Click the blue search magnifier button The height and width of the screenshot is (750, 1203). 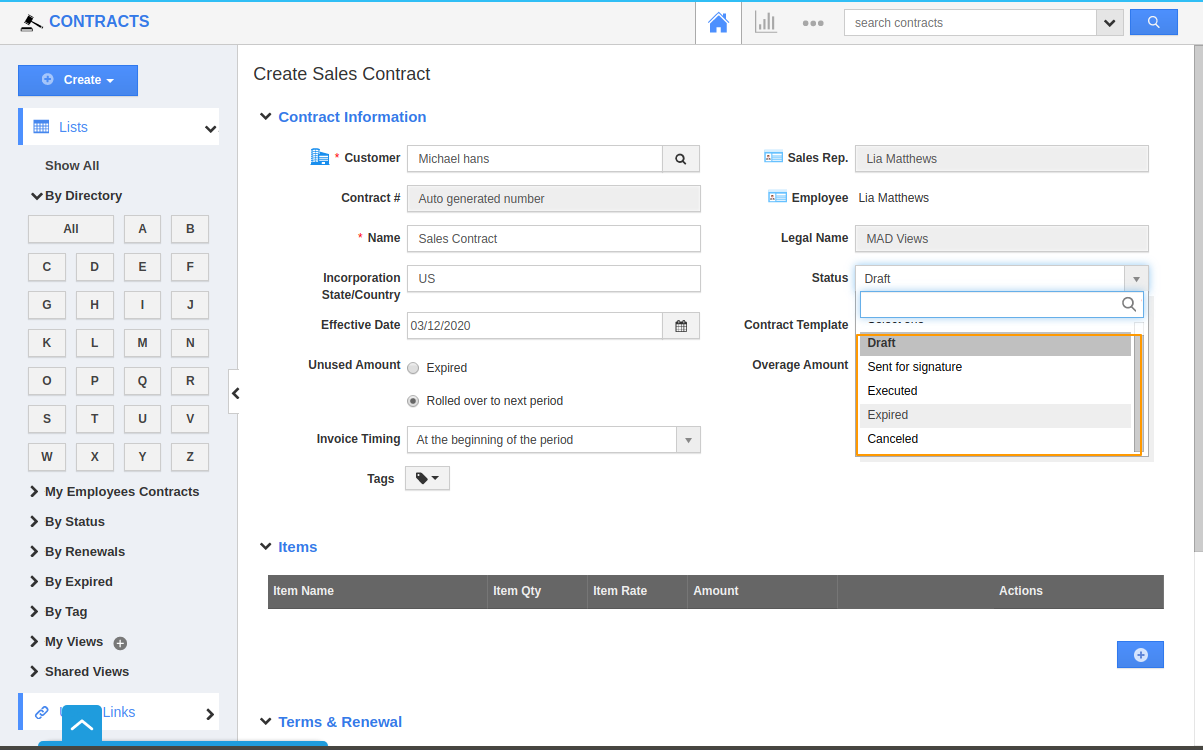[1154, 22]
